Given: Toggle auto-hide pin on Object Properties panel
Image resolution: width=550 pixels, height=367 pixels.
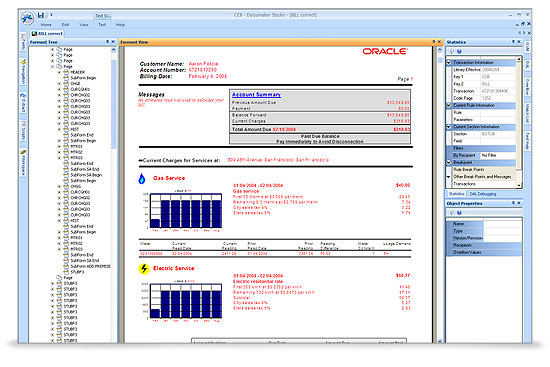Looking at the screenshot, I should coord(514,203).
